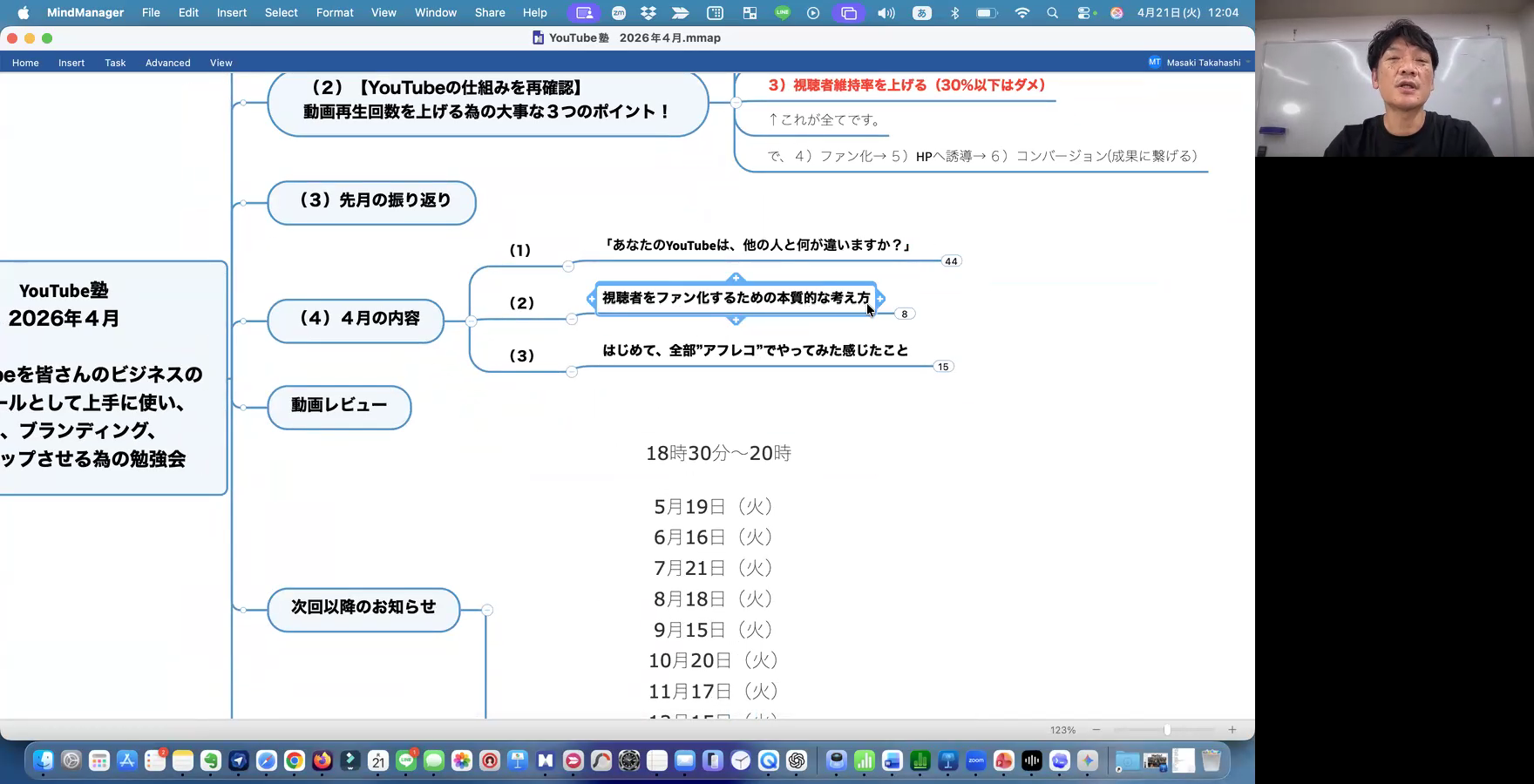
Task: Click the plus handle above the selected topic
Action: (x=736, y=278)
